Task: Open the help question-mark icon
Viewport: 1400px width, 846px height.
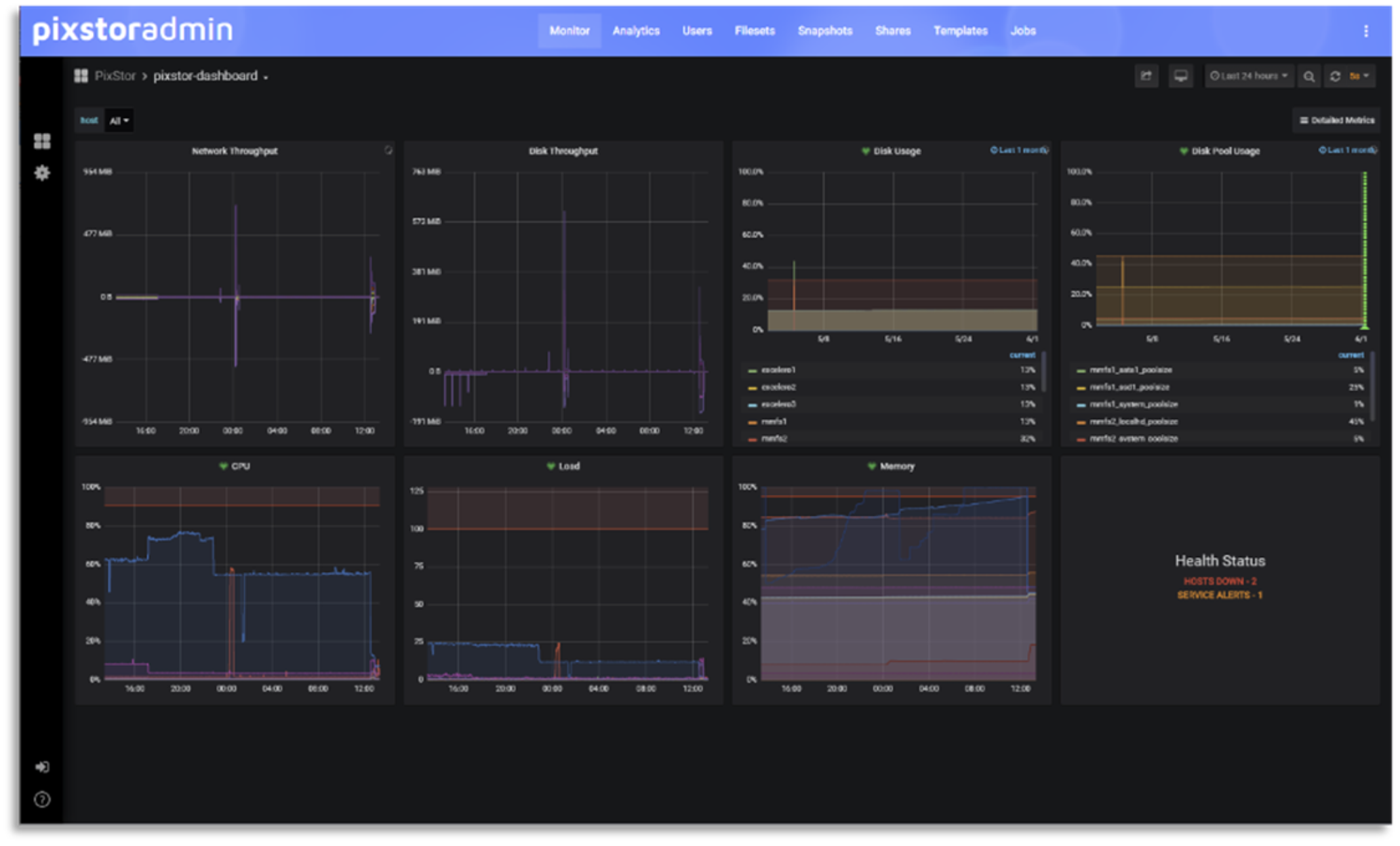Action: [x=42, y=800]
